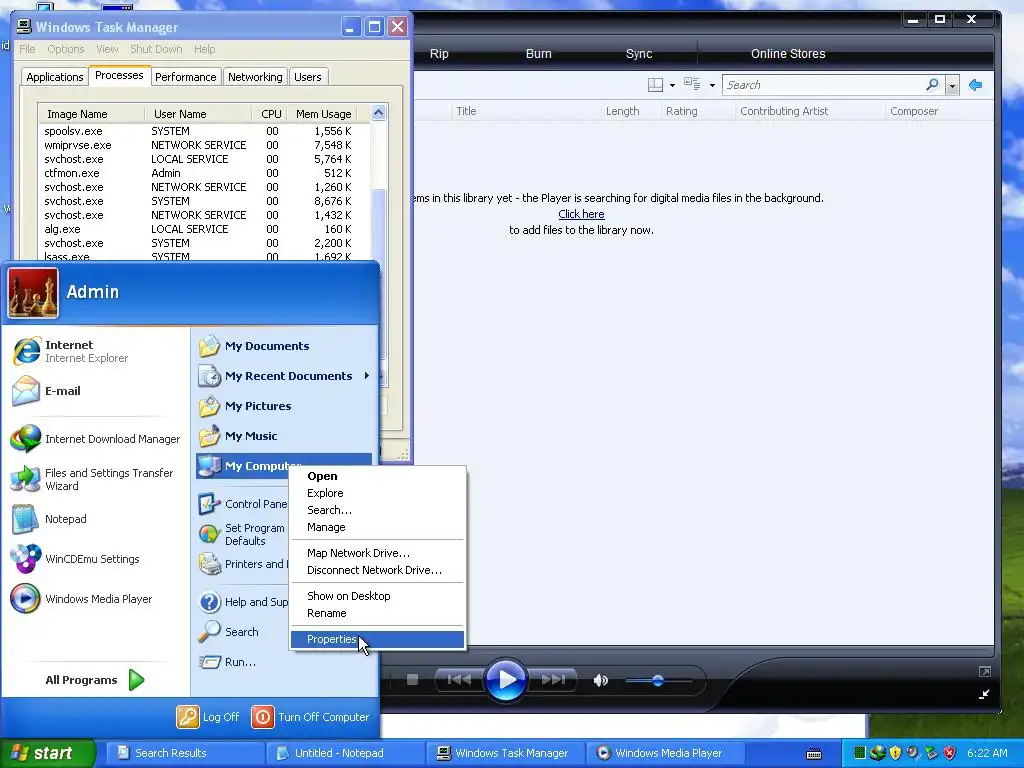Switch to the Users tab

(x=308, y=77)
